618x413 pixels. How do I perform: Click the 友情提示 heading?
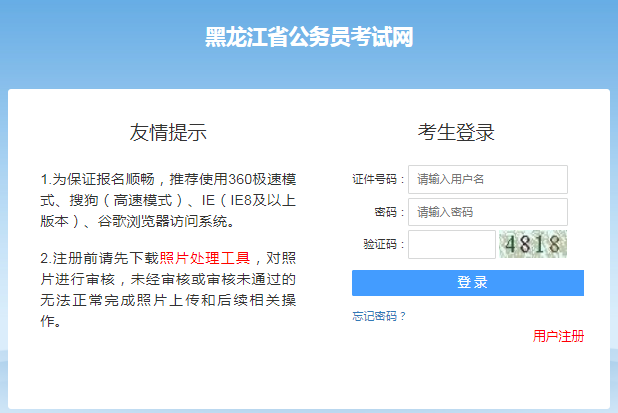[168, 133]
